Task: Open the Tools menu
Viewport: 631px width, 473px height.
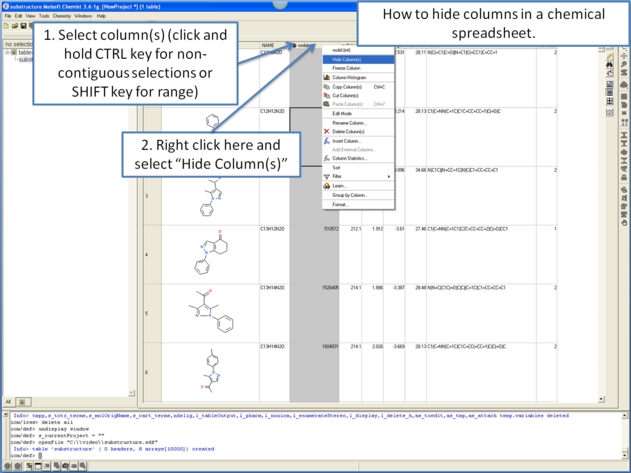Action: coord(44,16)
